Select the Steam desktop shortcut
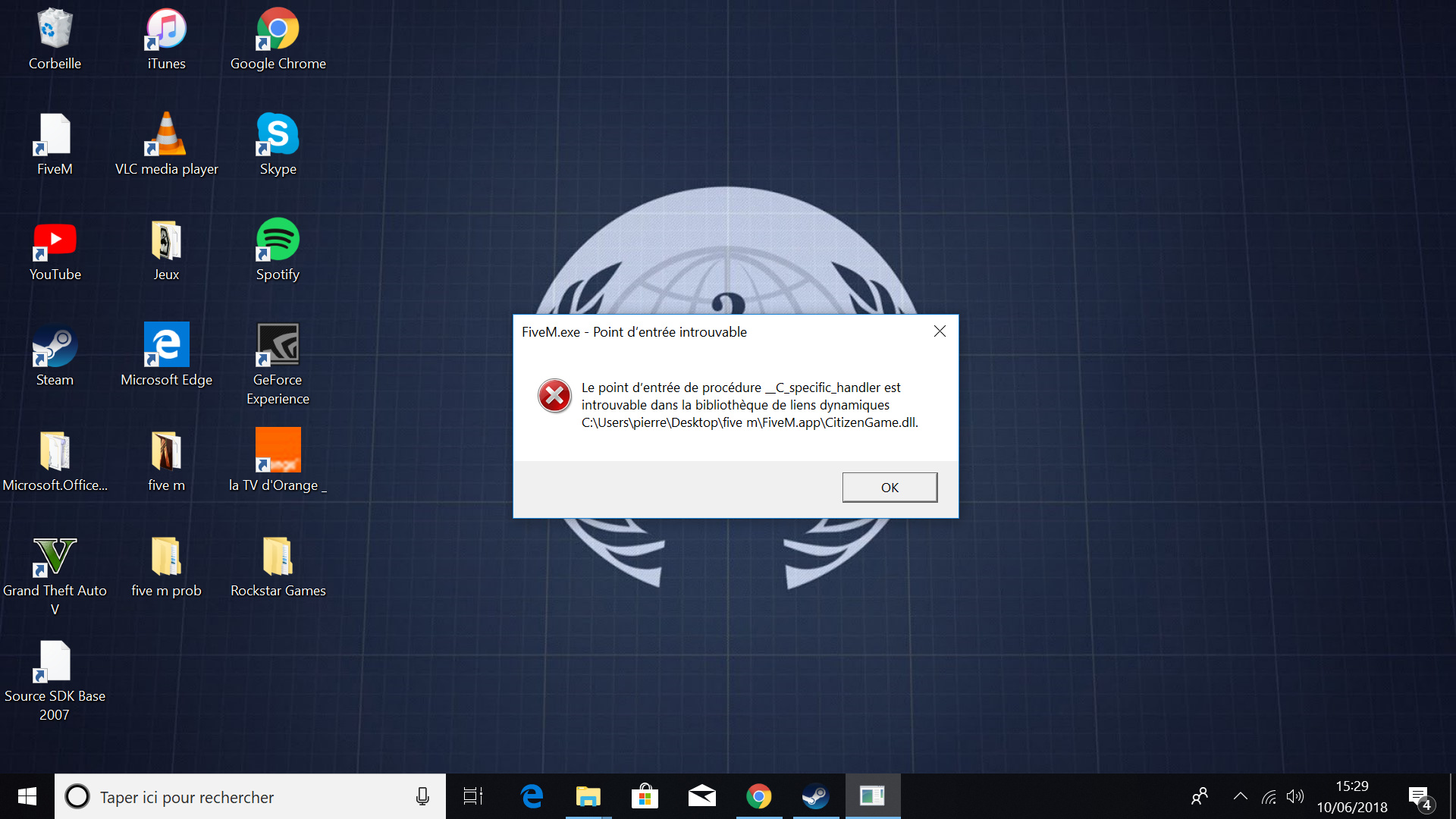The image size is (1456, 819). coord(55,355)
